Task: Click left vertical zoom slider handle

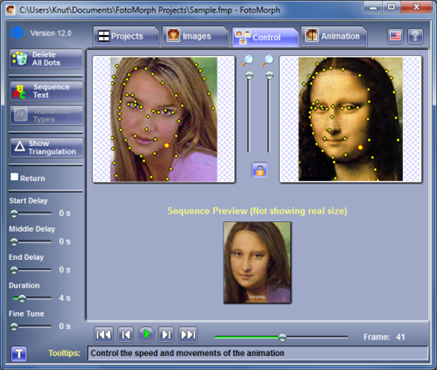Action: 249,75
